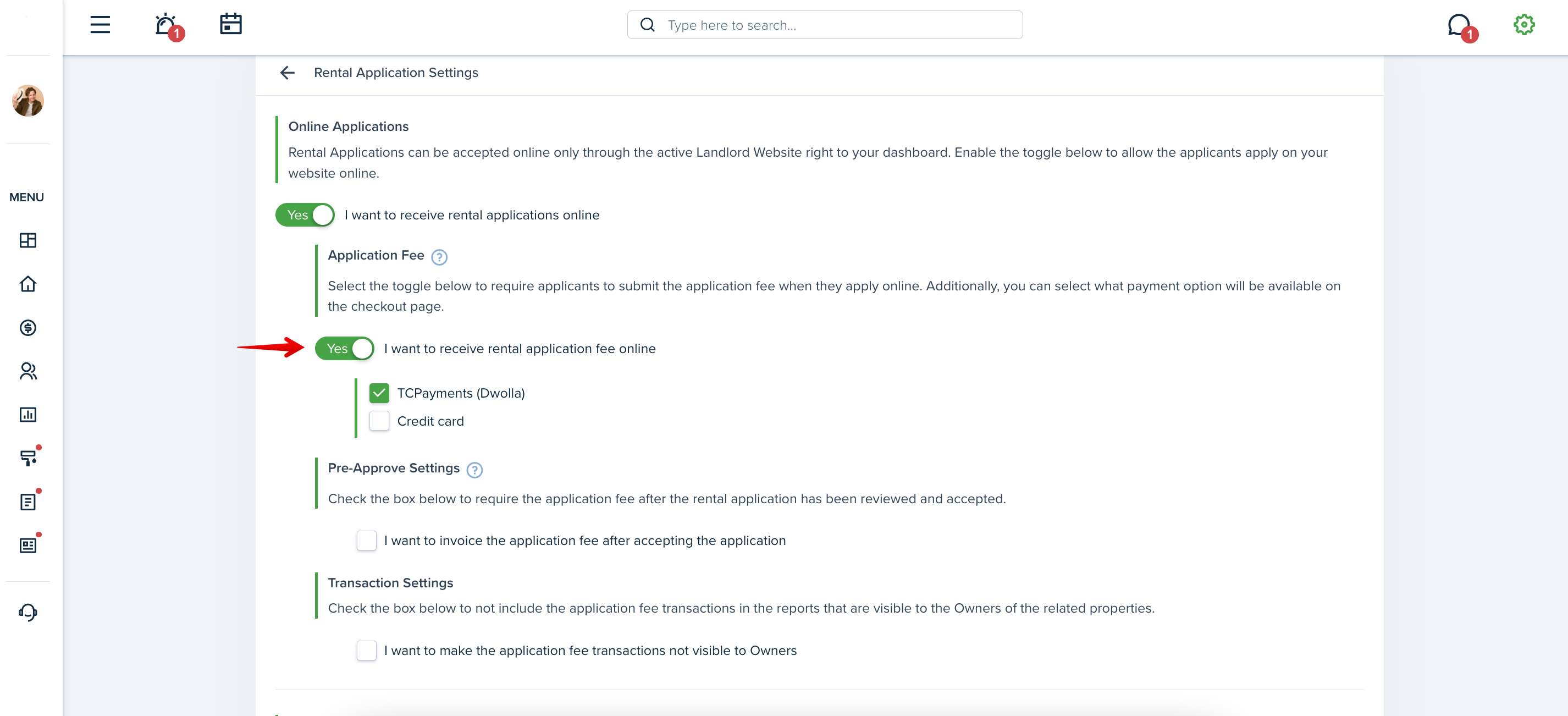Open Reports chart icon in sidebar
1568x716 pixels.
pyautogui.click(x=28, y=415)
